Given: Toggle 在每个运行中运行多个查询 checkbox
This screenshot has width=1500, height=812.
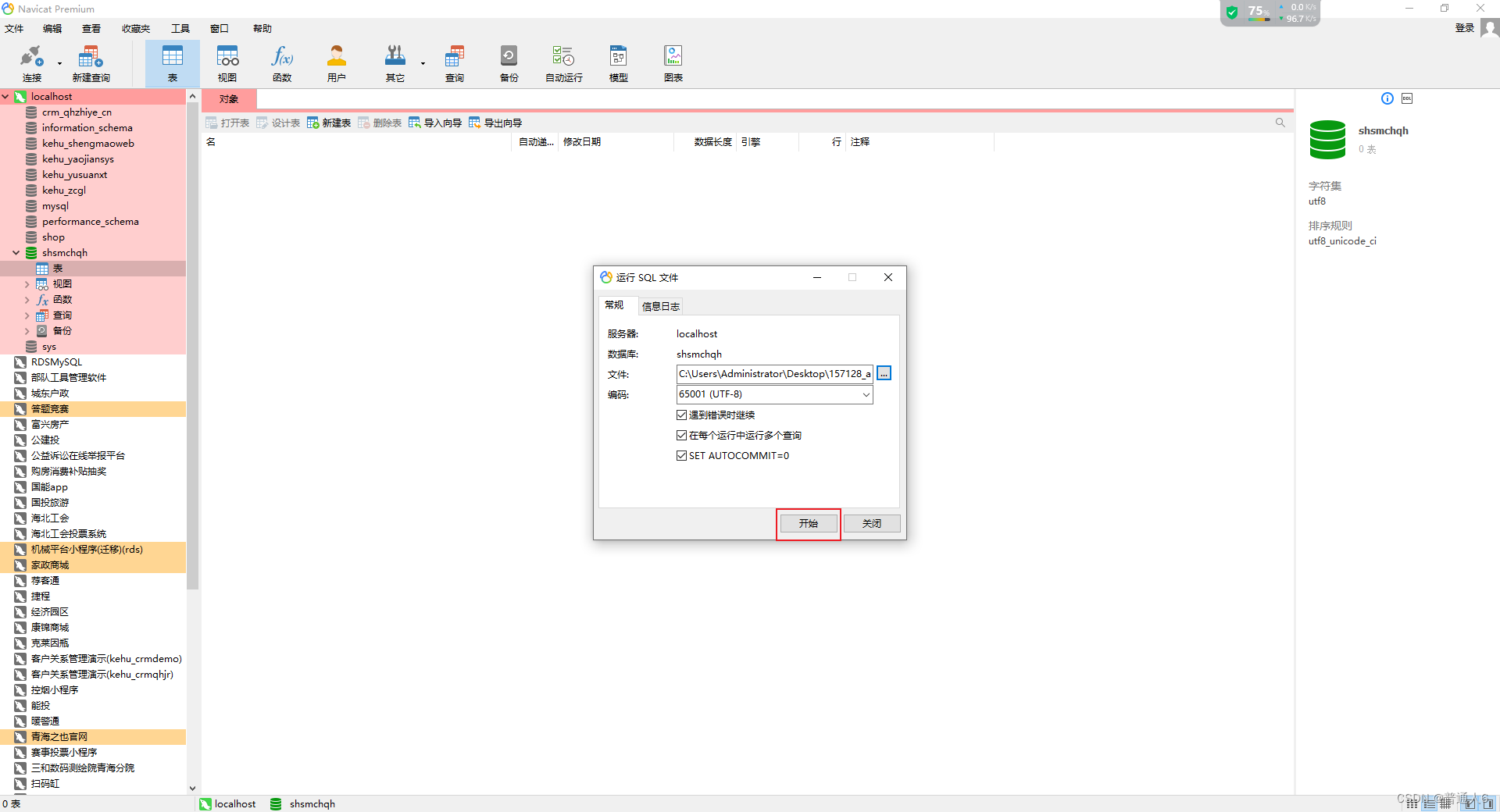Looking at the screenshot, I should click(x=681, y=435).
